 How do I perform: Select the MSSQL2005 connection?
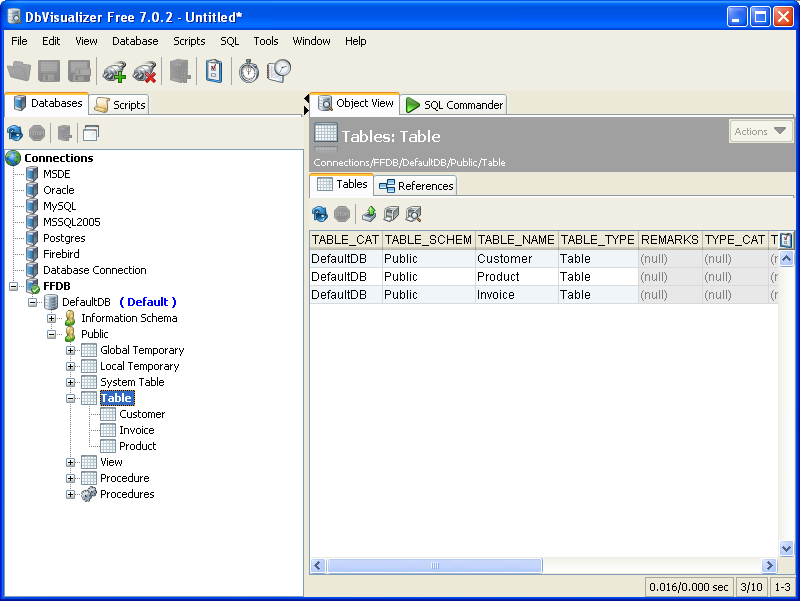pos(71,222)
